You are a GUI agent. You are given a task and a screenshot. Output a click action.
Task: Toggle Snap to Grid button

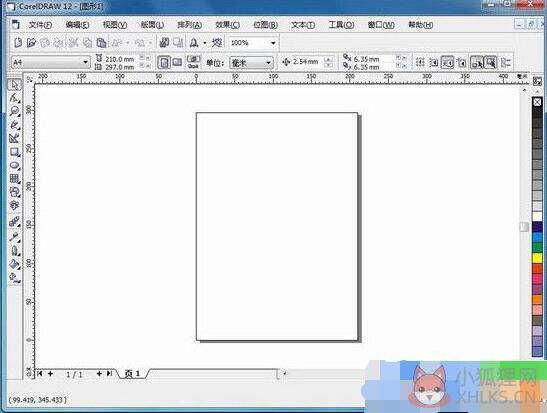point(420,63)
